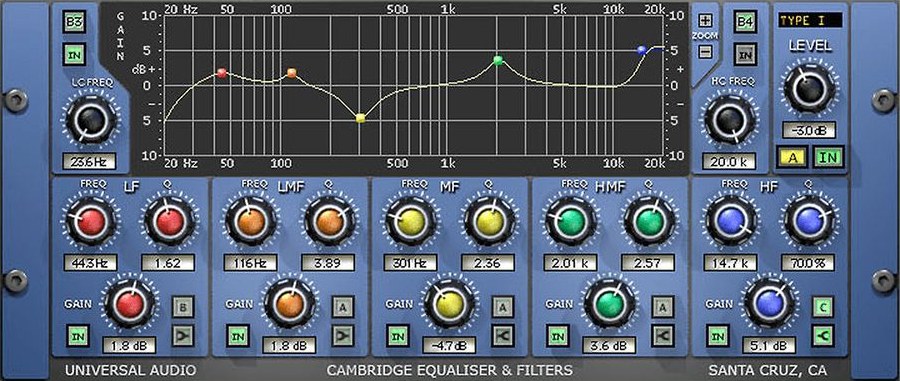
Task: Click the 2.01 k HMF frequency value
Action: (570, 263)
